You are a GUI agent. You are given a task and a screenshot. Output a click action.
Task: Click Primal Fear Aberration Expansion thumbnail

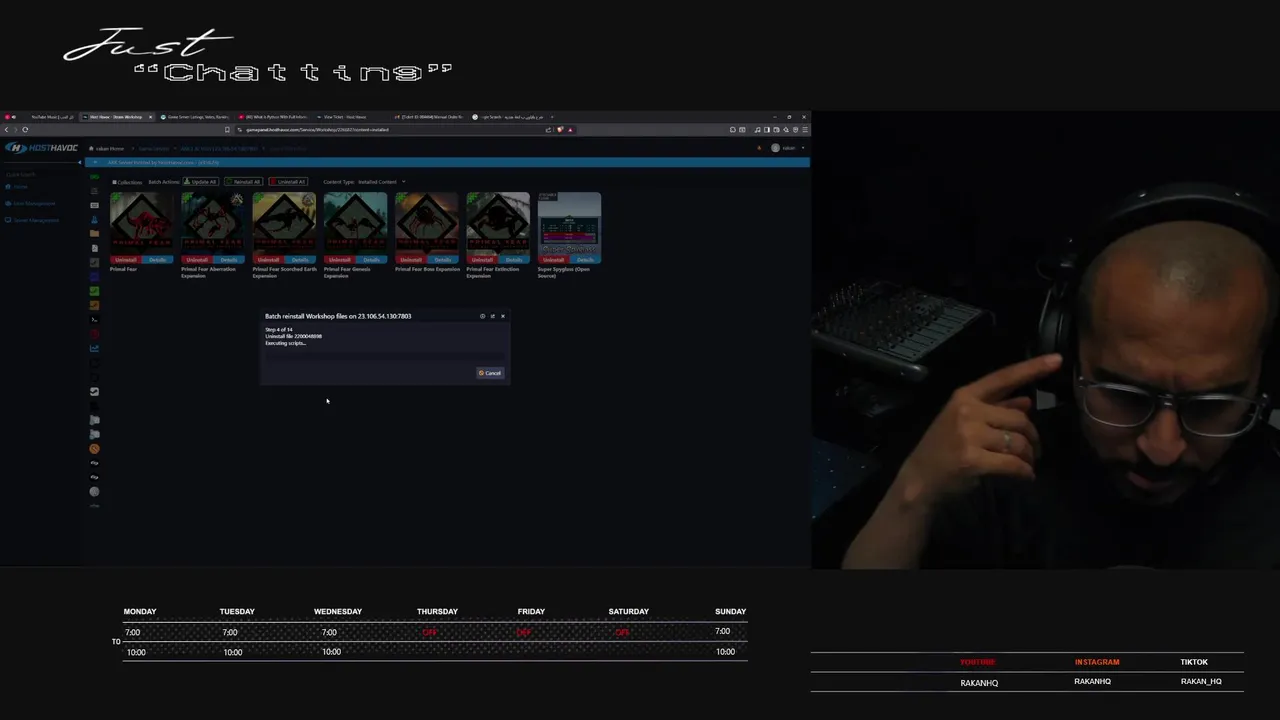pos(213,224)
